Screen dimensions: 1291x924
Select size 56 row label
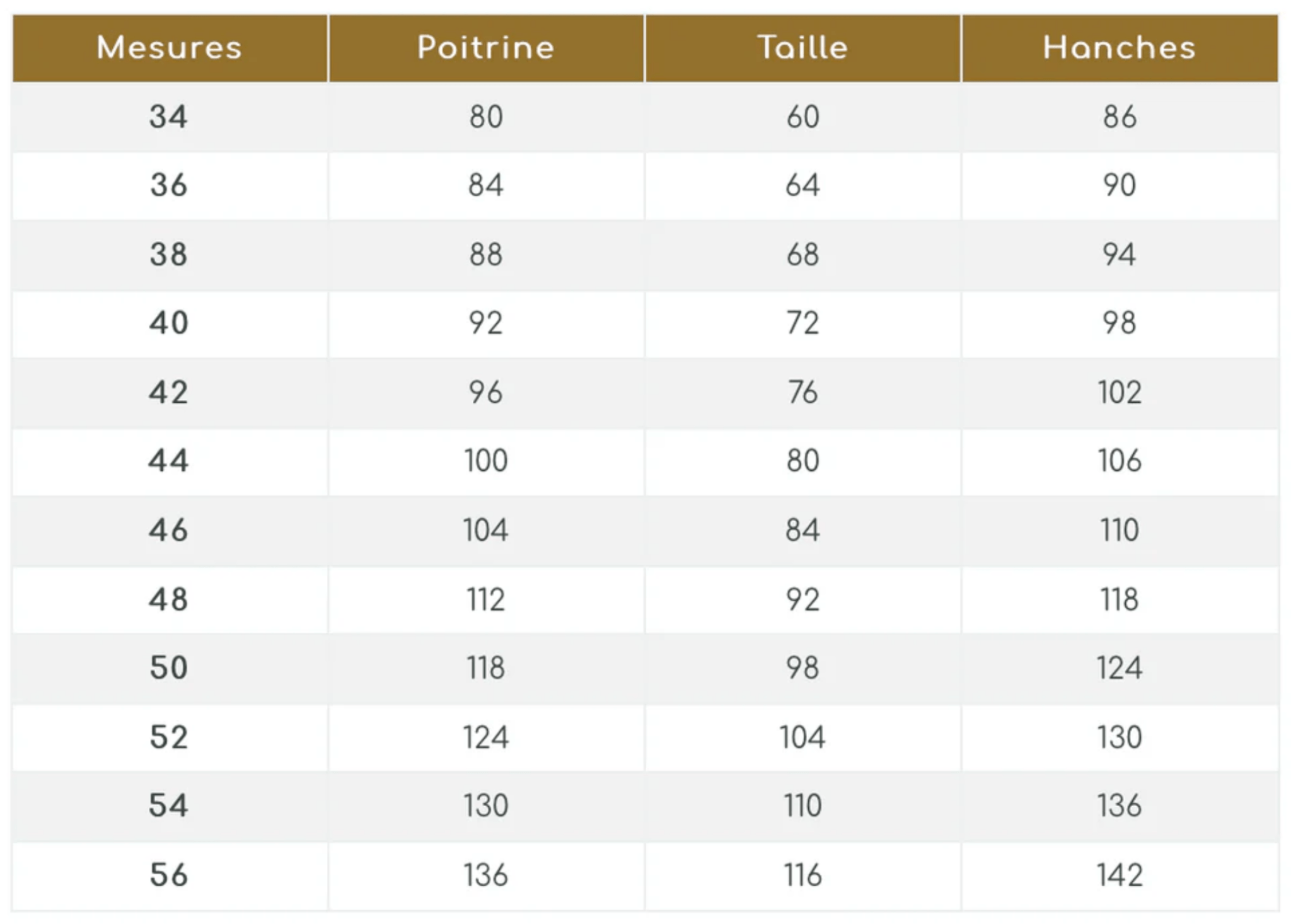click(168, 875)
